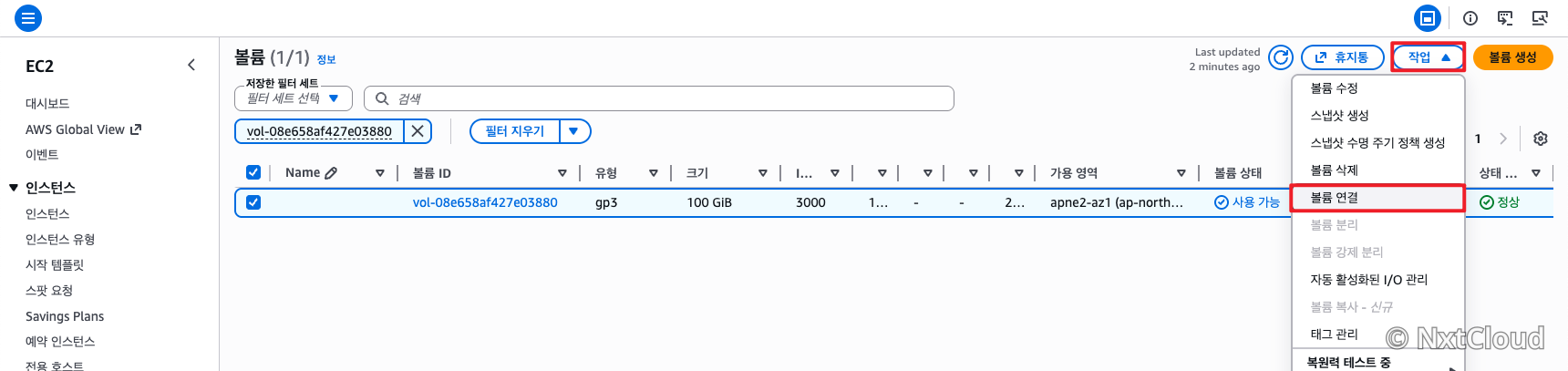Click the blue CloudShell square icon
Viewport: 1568px width, 371px height.
[x=1428, y=18]
